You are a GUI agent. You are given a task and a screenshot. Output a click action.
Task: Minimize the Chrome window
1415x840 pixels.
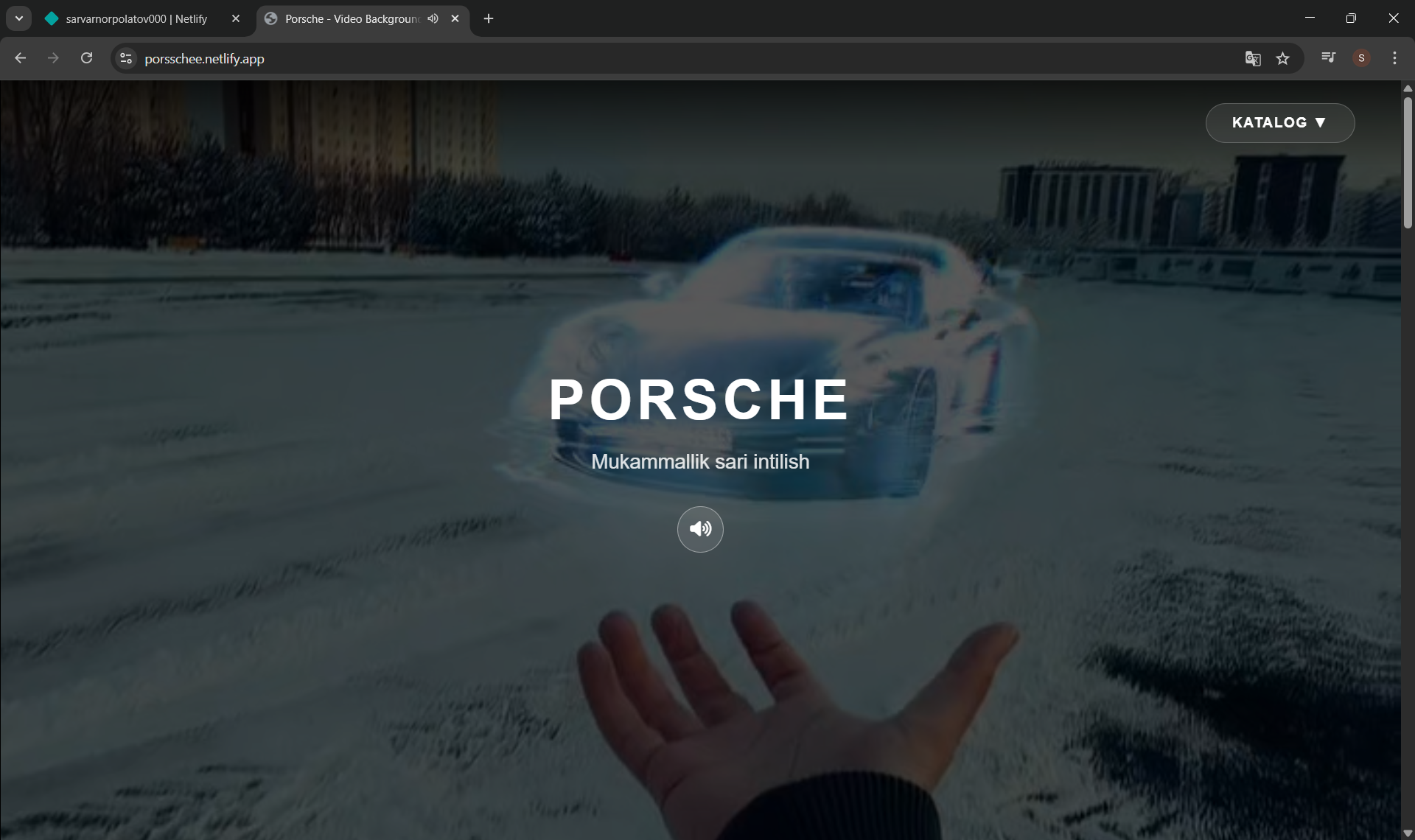point(1310,18)
